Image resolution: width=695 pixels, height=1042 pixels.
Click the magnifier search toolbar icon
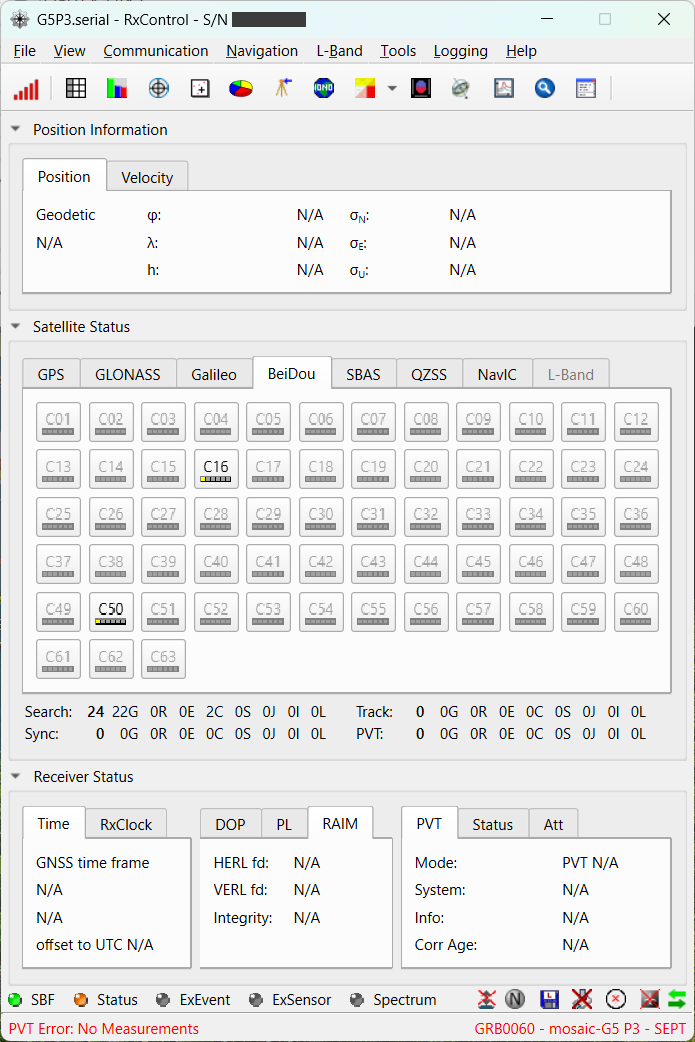tap(545, 88)
